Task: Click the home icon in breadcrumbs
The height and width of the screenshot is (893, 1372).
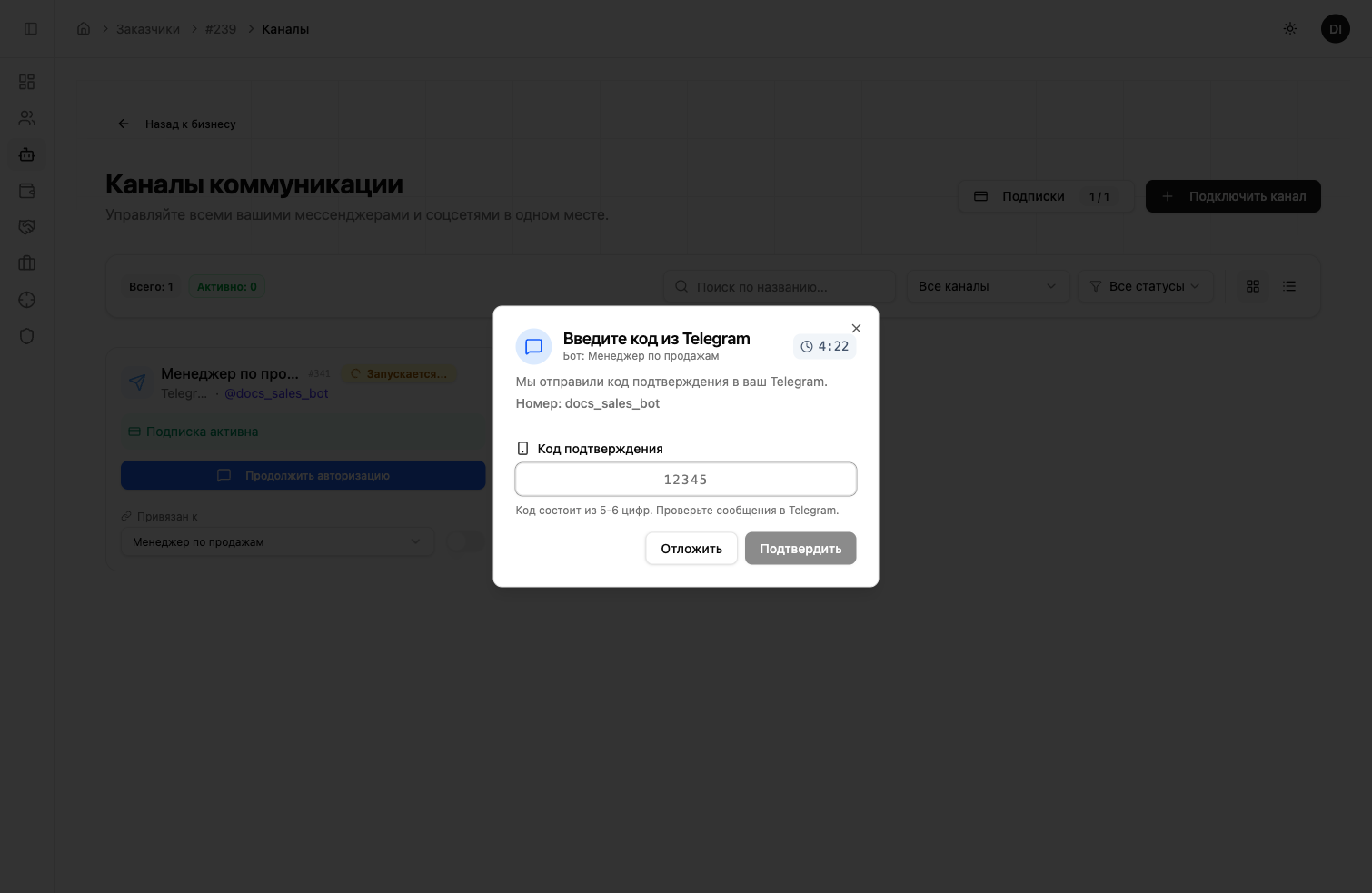Action: click(84, 28)
